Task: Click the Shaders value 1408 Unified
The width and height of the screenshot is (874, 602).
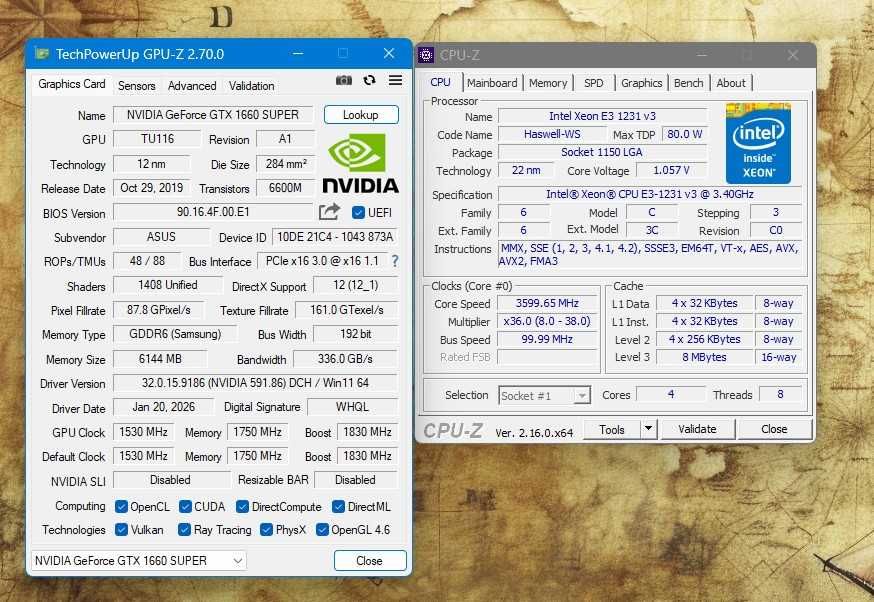Action: click(168, 285)
